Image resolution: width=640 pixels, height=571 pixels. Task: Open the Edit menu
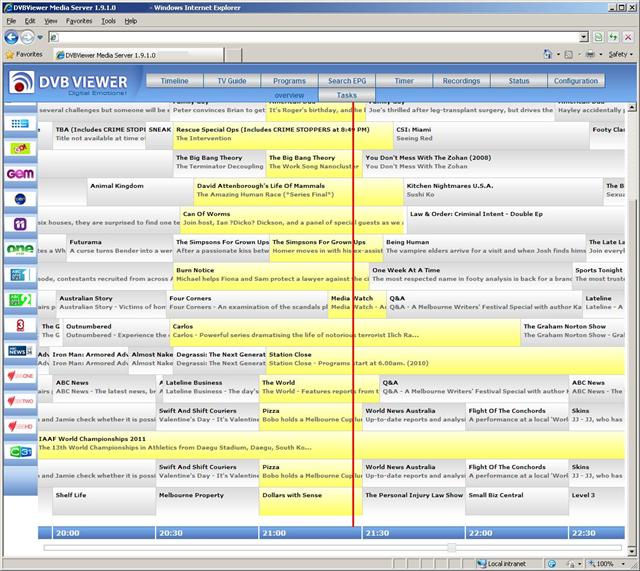pos(30,21)
